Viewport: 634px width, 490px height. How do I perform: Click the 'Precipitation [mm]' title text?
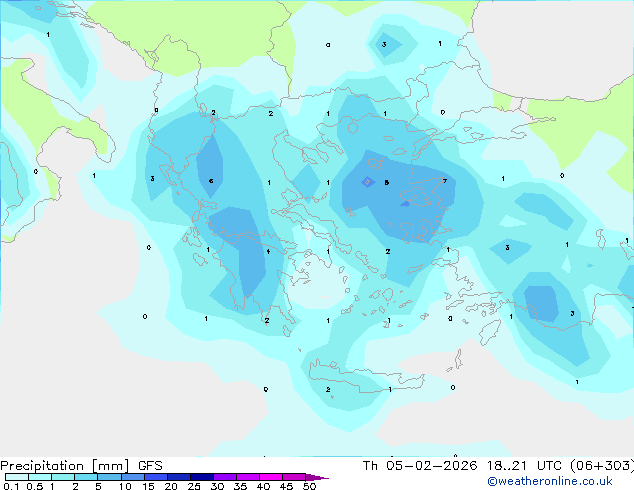(x=65, y=466)
